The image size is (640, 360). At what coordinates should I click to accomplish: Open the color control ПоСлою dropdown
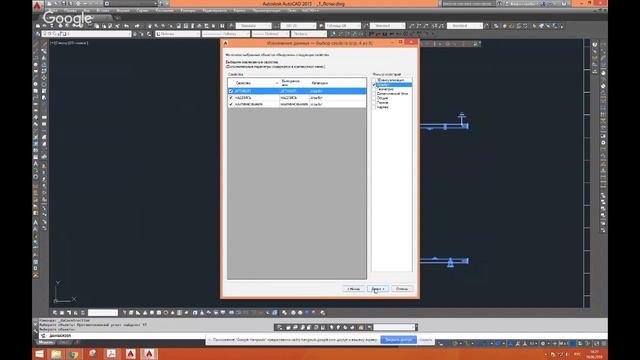[x=178, y=34]
